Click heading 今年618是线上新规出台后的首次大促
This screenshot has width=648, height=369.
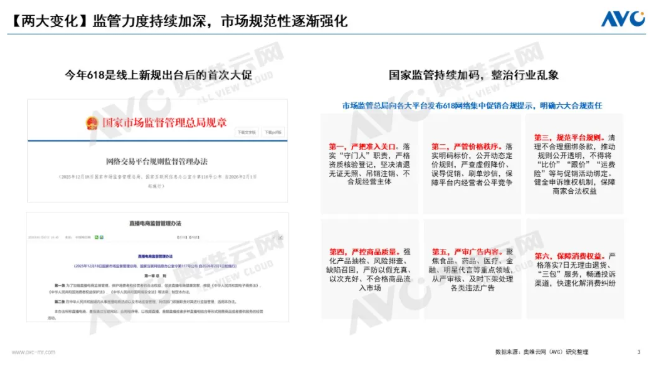(x=158, y=75)
